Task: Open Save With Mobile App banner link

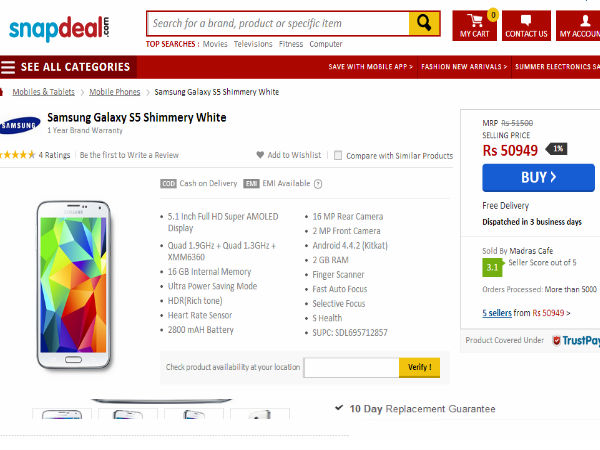Action: 370,67
